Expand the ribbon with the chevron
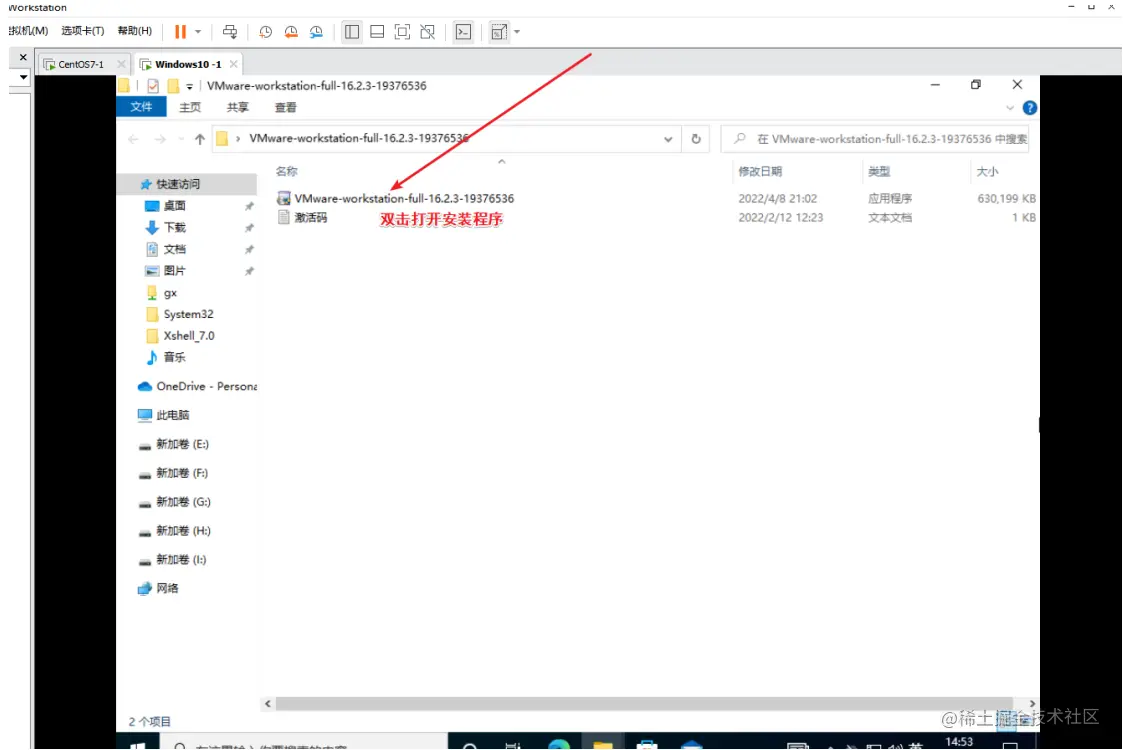The image size is (1123, 750). coord(1010,107)
